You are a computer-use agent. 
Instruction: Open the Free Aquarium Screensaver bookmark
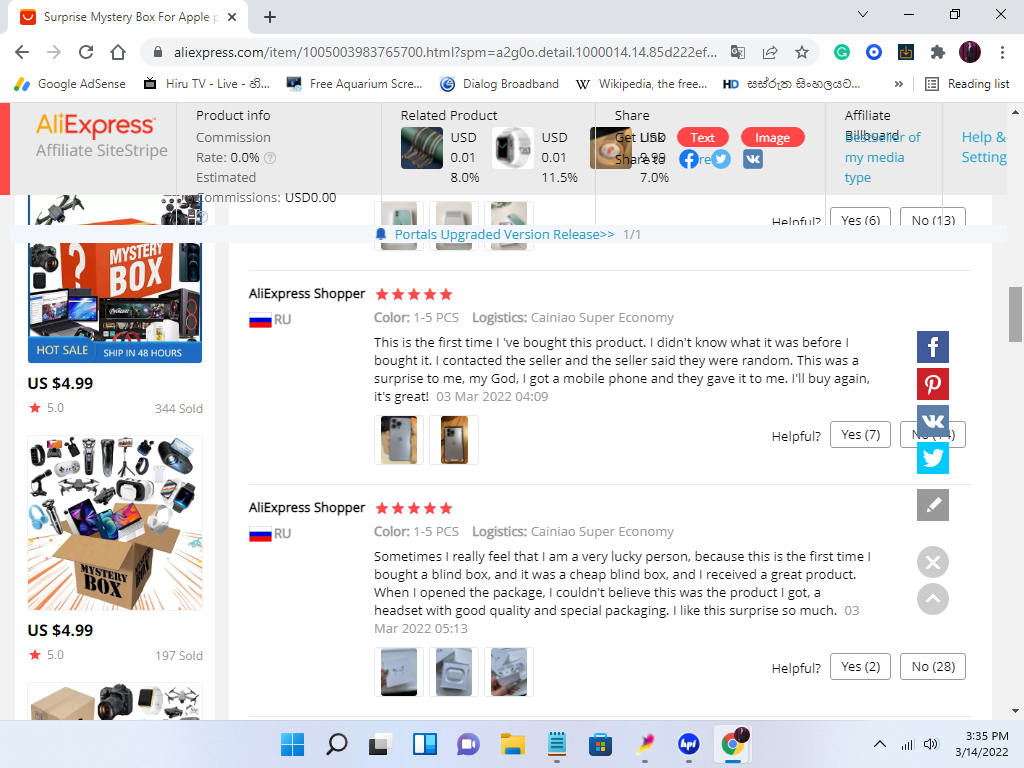(x=355, y=84)
